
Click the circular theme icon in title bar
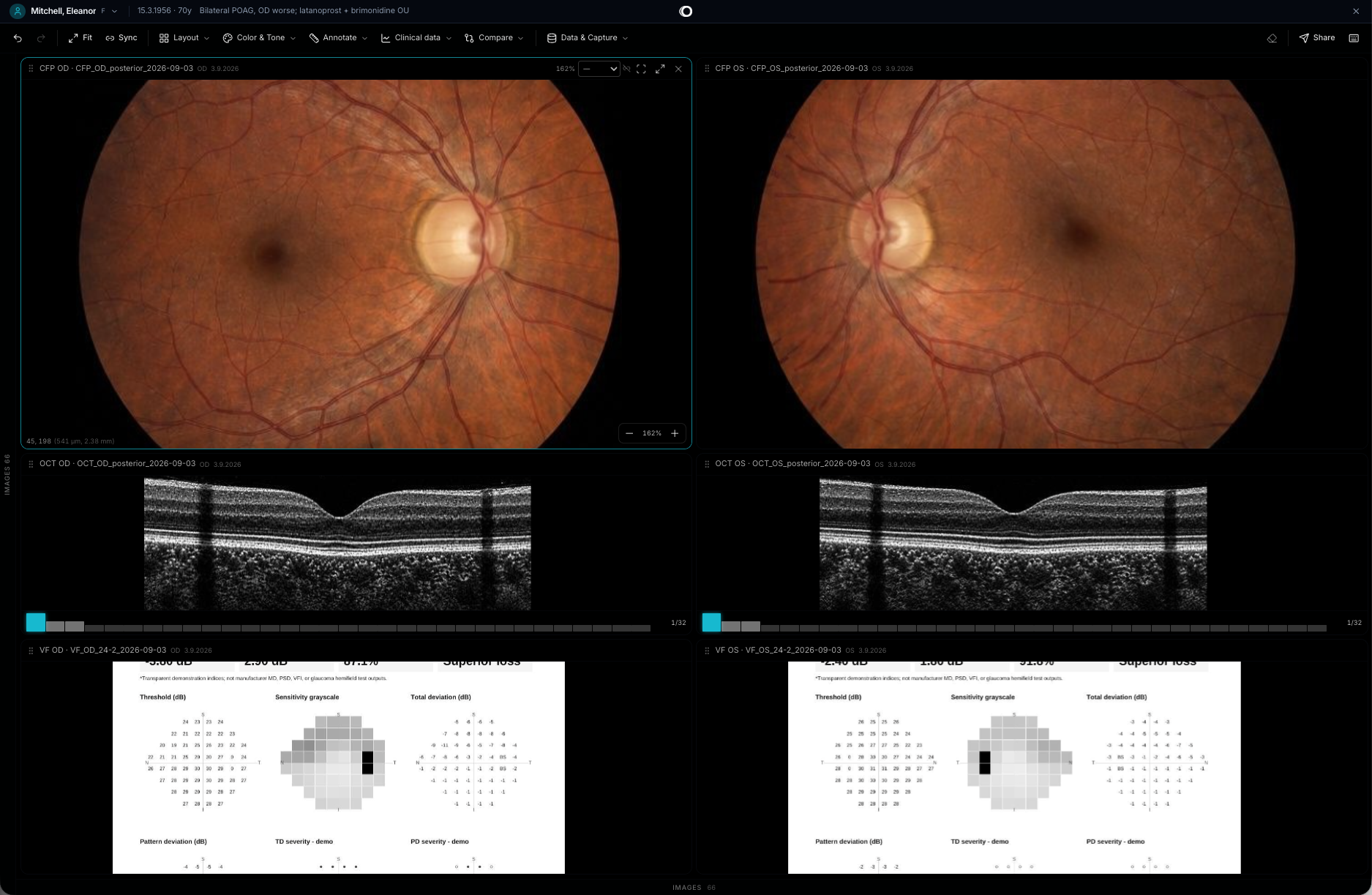point(686,11)
